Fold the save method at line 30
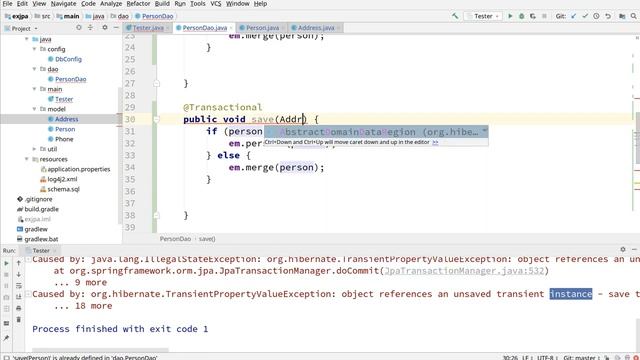 [157, 119]
